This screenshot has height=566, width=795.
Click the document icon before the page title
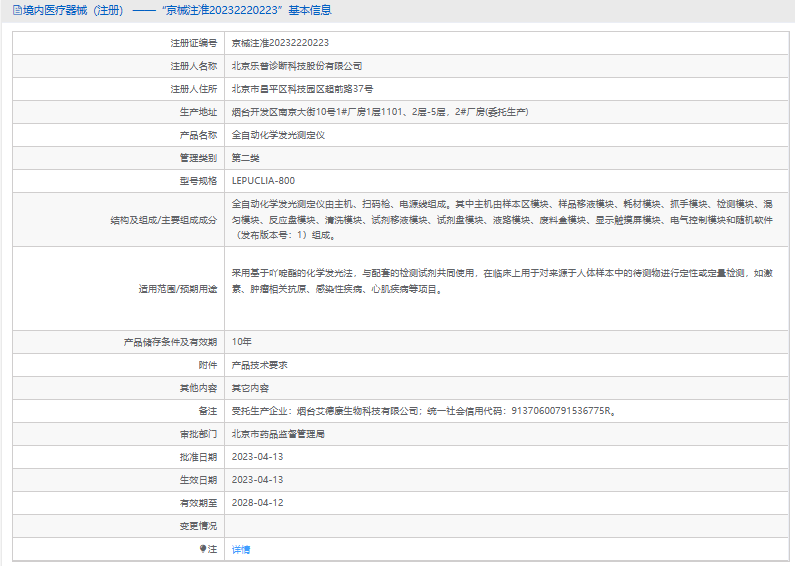[17, 10]
